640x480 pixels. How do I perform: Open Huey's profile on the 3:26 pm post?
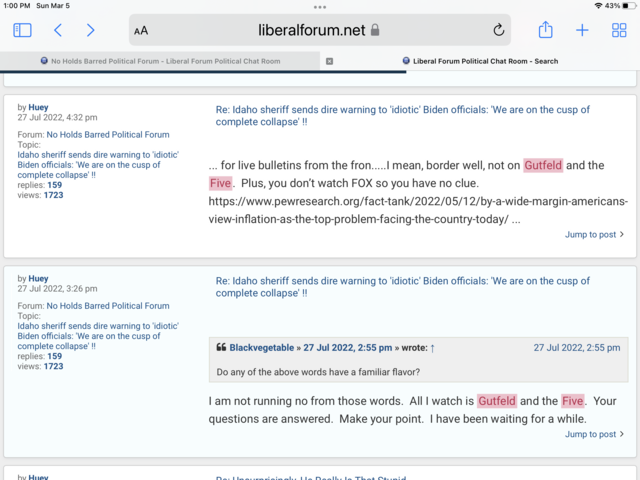click(x=38, y=278)
